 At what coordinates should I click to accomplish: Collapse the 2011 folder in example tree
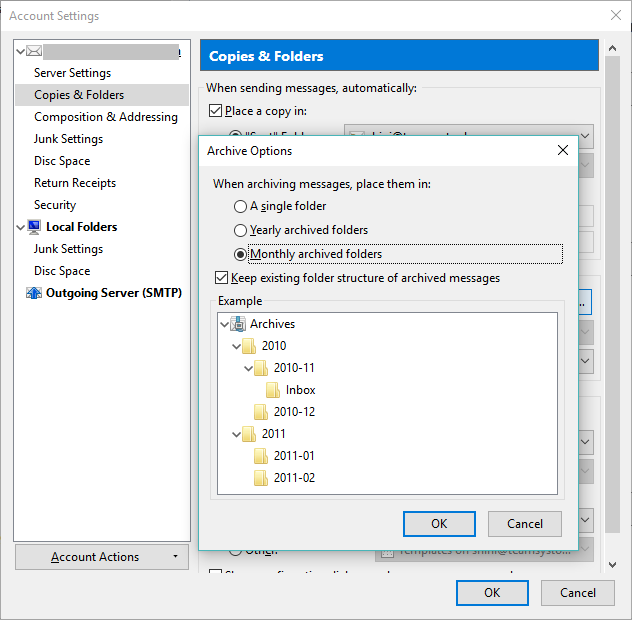[236, 434]
